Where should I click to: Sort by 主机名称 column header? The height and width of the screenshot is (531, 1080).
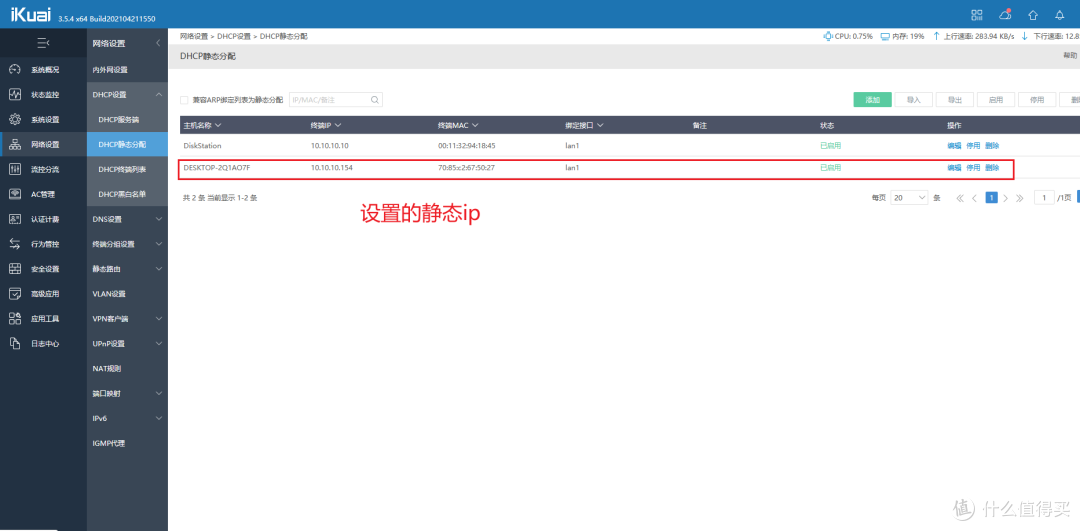coord(202,125)
